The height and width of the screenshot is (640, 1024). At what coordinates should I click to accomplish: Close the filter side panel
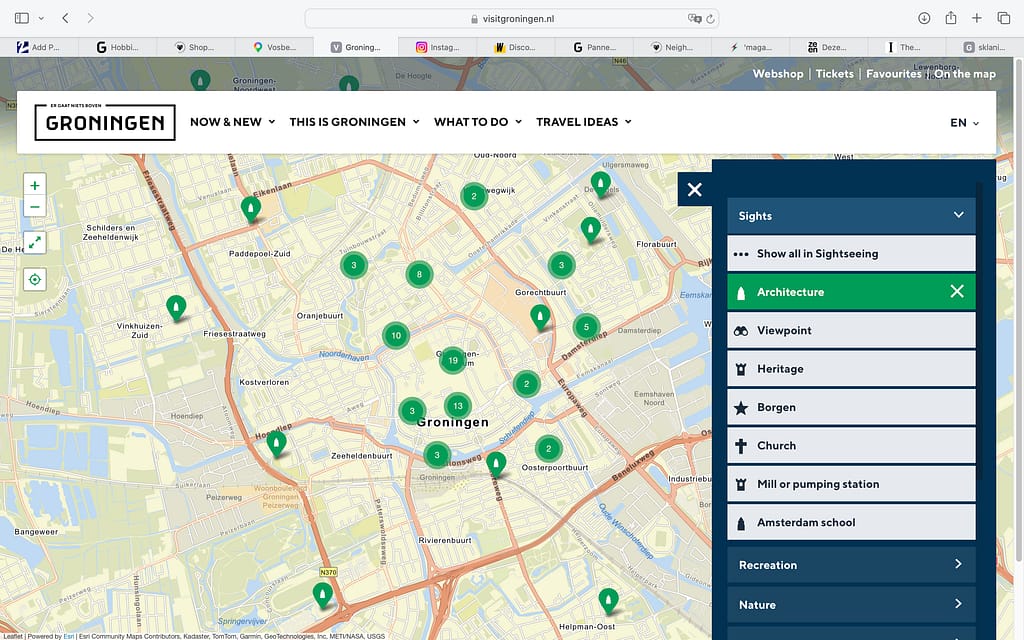[x=695, y=189]
